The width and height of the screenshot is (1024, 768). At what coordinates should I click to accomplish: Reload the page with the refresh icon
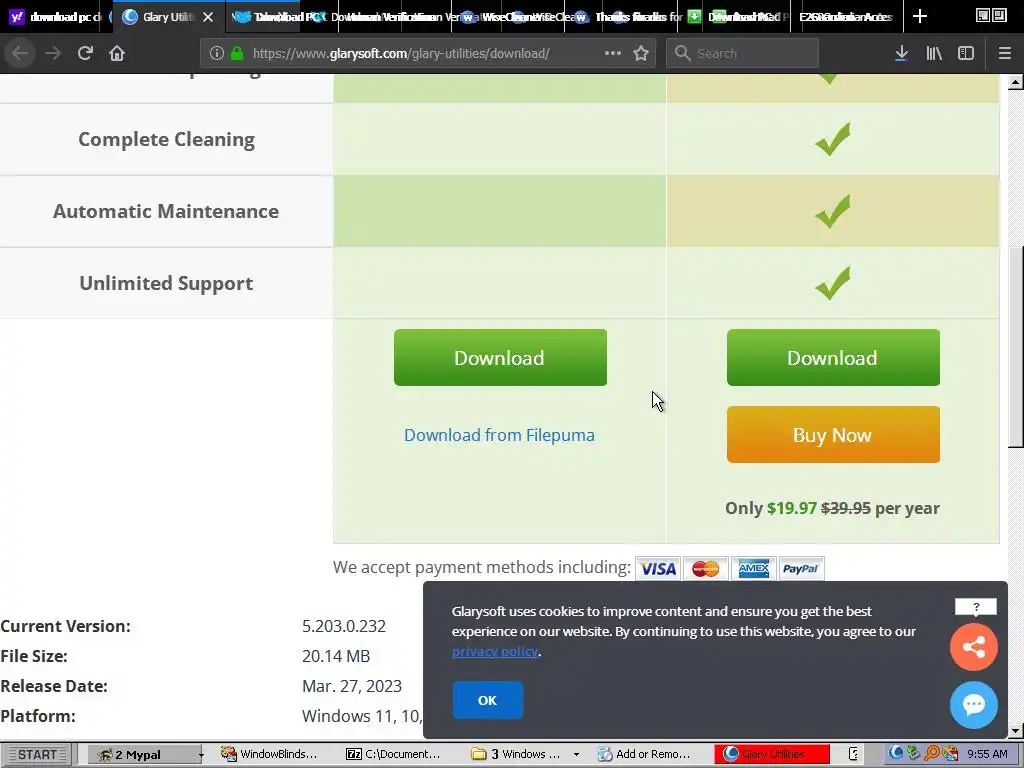coord(85,53)
